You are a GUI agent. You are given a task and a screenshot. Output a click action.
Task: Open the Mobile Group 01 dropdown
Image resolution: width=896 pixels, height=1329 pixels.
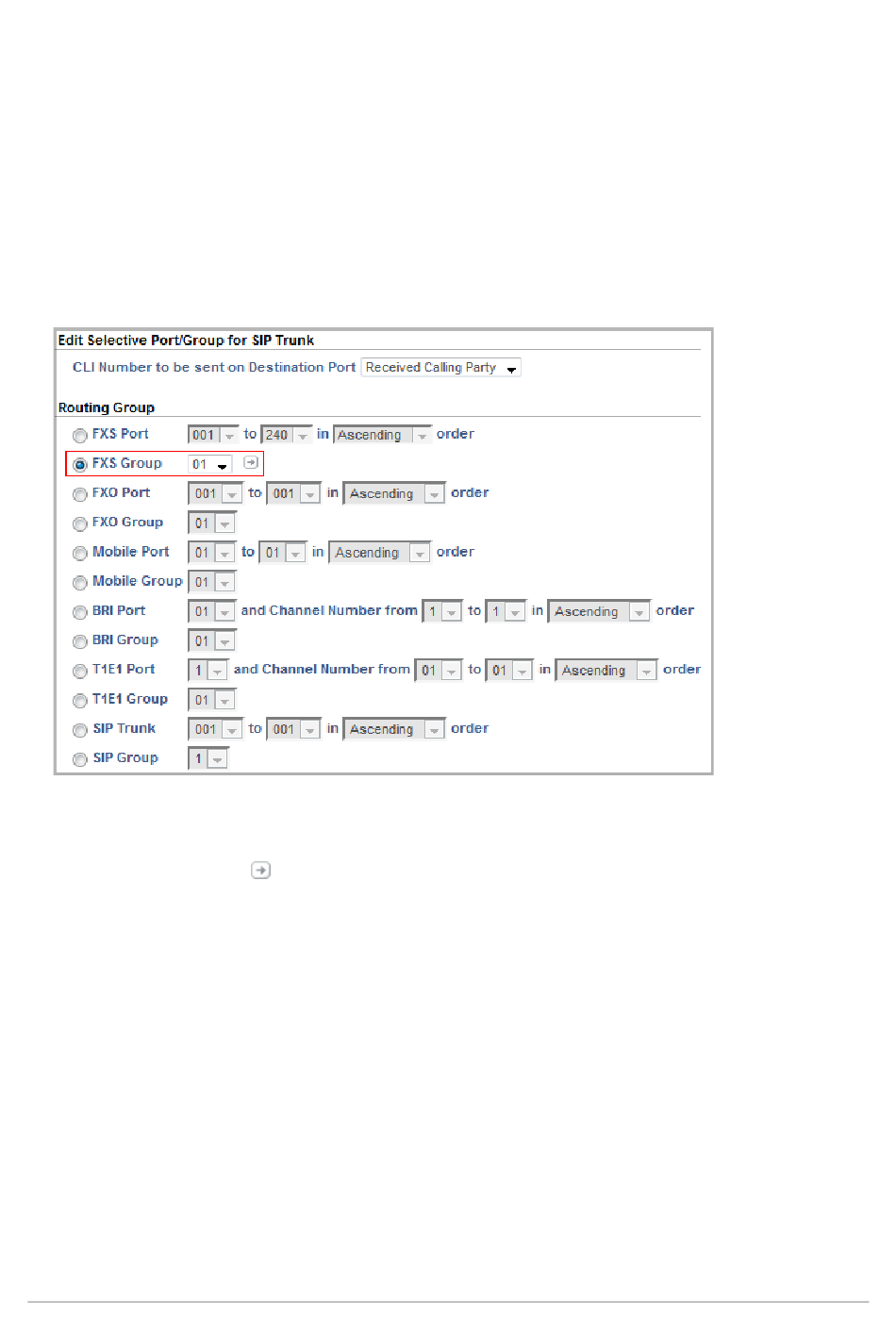[x=212, y=582]
